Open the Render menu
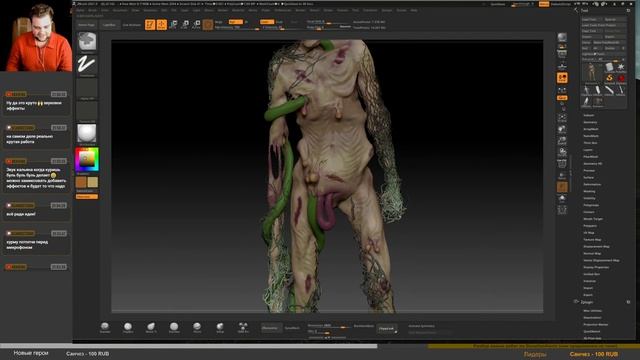The height and width of the screenshot is (360, 640). 300,10
